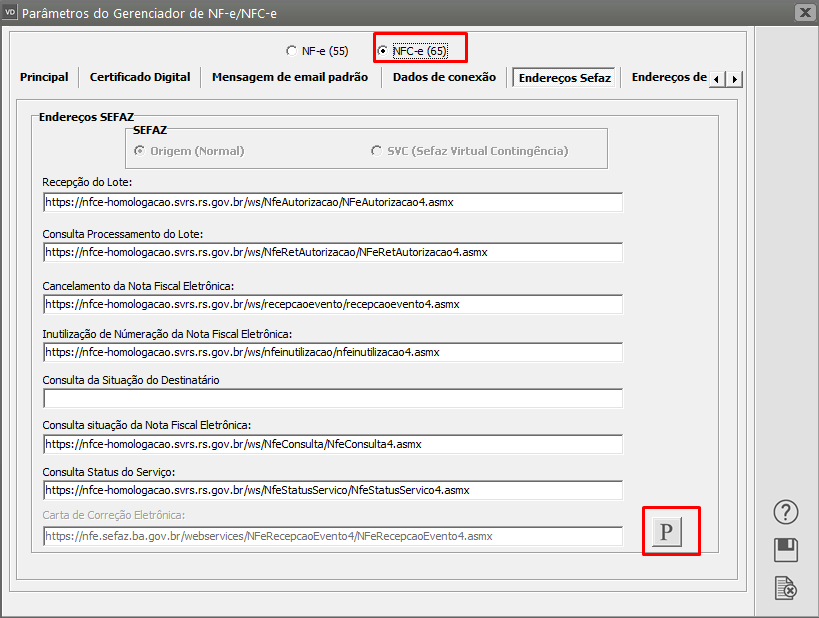Screen dimensions: 819x618
Task: Click the VD application icon in title bar
Action: click(x=10, y=11)
